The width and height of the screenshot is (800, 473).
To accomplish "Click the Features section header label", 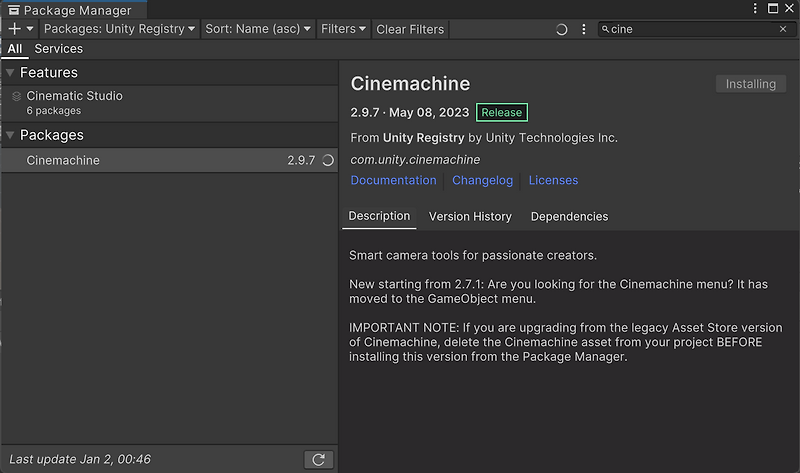I will point(49,73).
